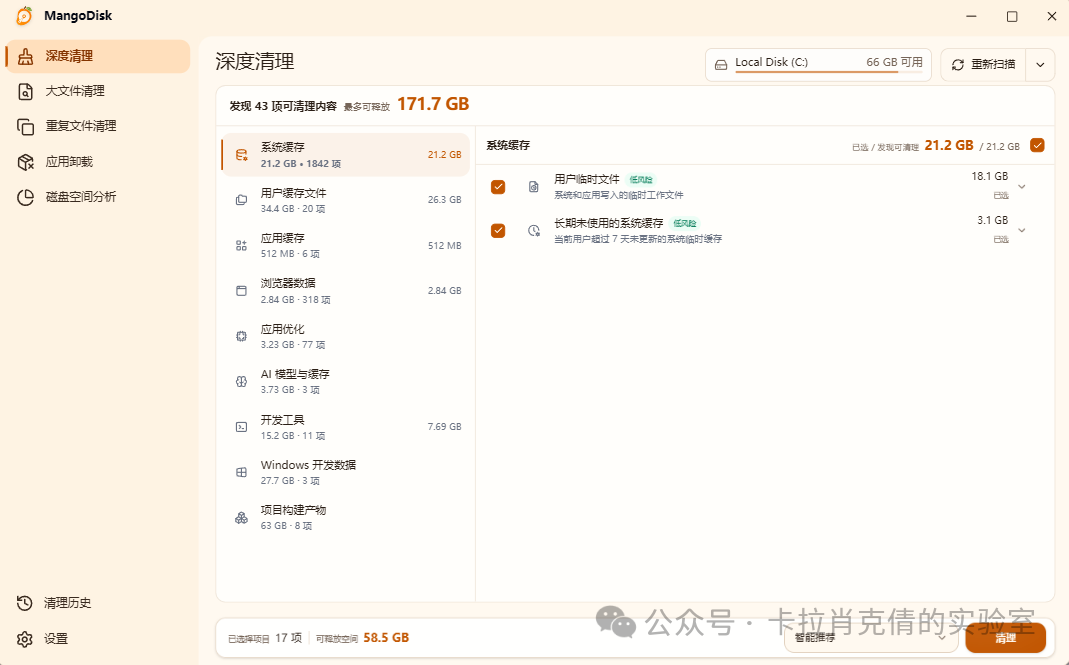1069x665 pixels.
Task: Click the 66 GB 可用 label
Action: tap(894, 62)
